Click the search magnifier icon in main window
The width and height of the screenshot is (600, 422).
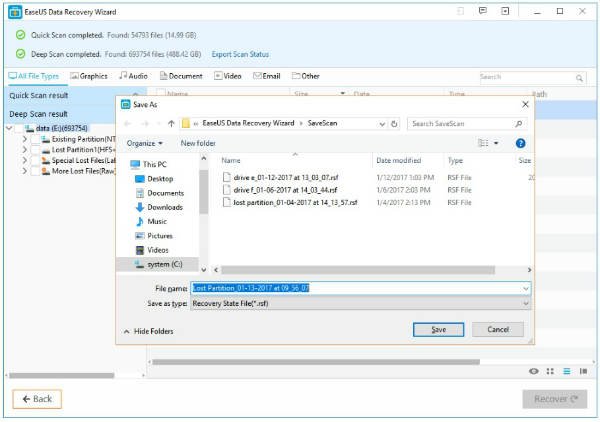click(579, 78)
